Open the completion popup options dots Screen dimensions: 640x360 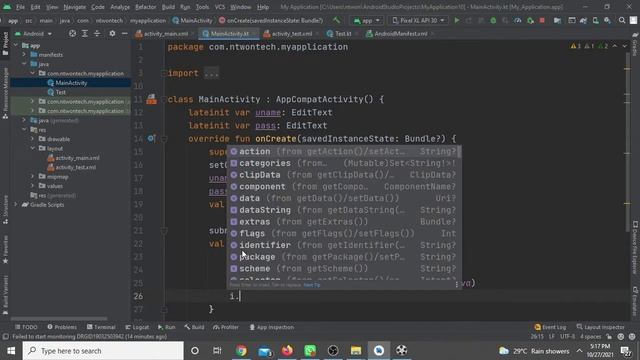[x=457, y=284]
